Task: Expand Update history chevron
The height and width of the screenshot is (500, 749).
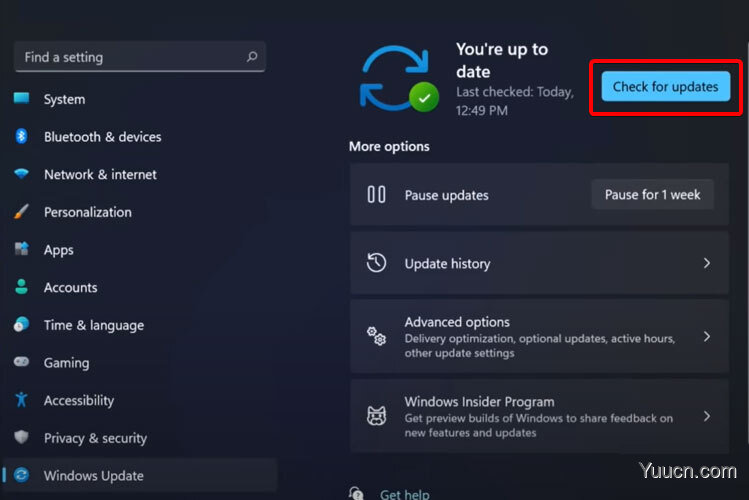Action: click(x=706, y=263)
